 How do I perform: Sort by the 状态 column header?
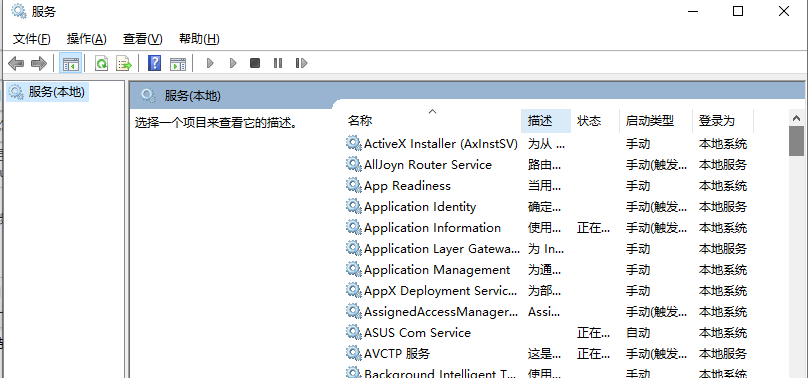click(x=595, y=121)
